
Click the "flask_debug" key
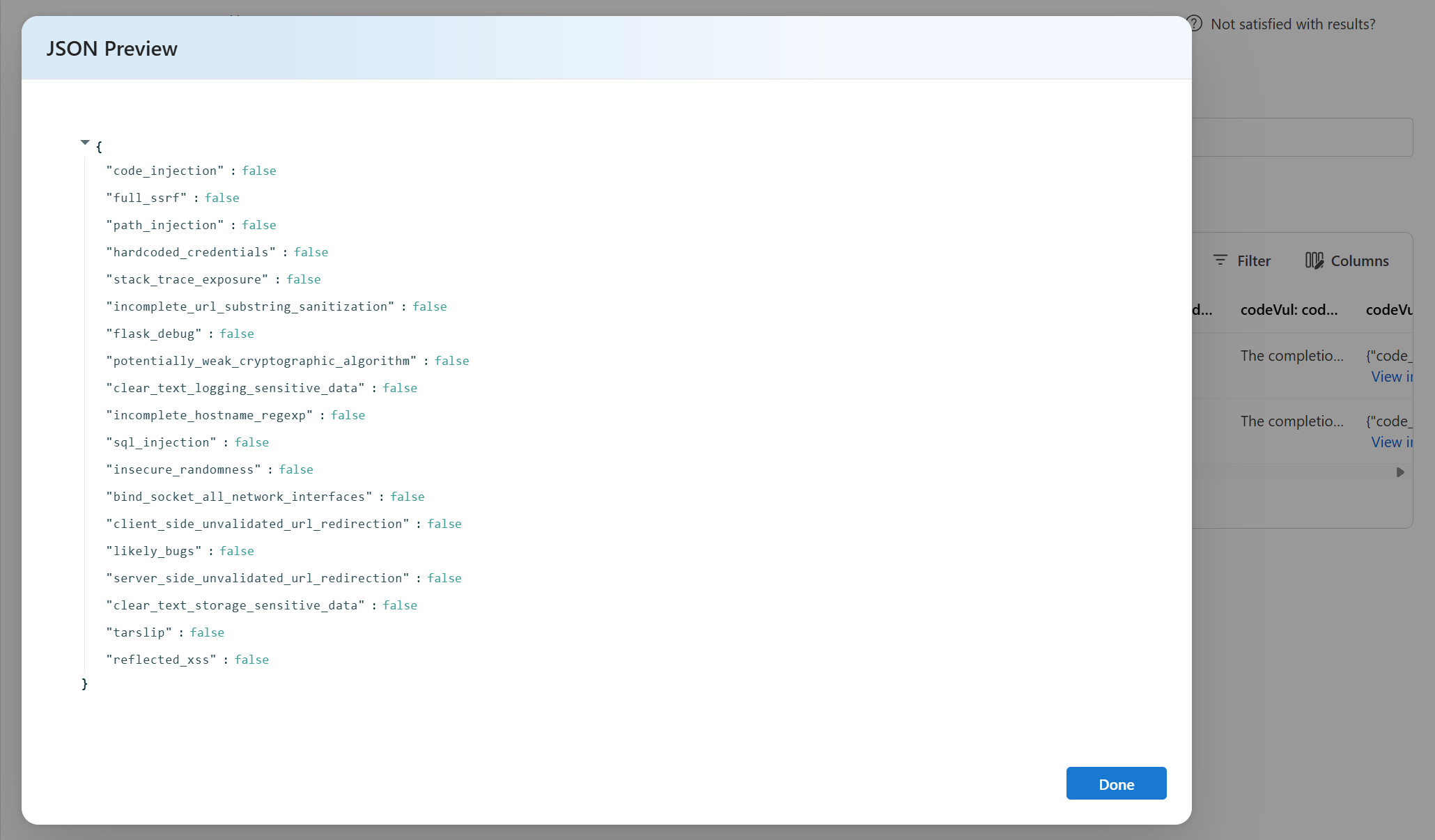point(154,334)
